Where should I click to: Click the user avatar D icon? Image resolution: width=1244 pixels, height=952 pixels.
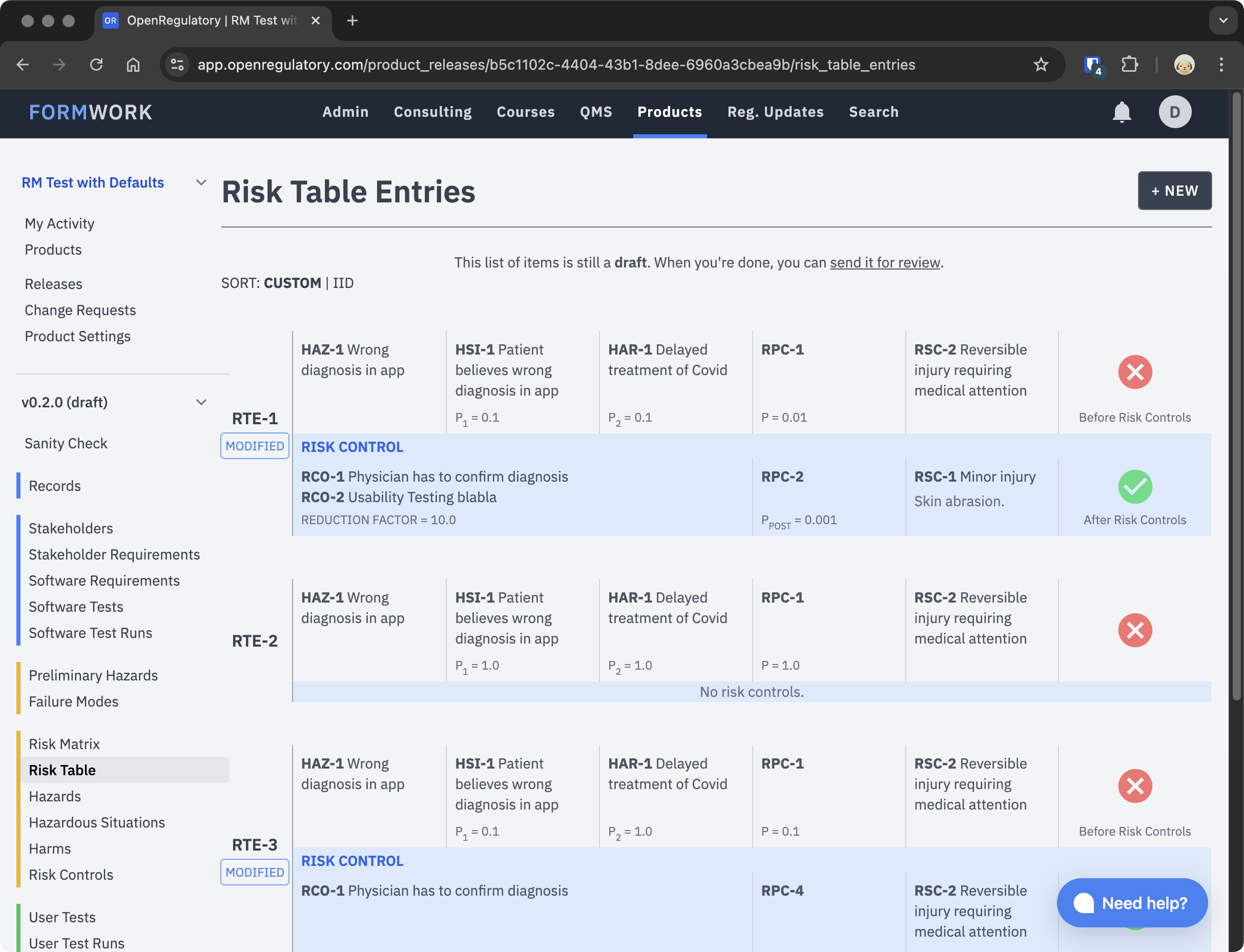pos(1174,112)
